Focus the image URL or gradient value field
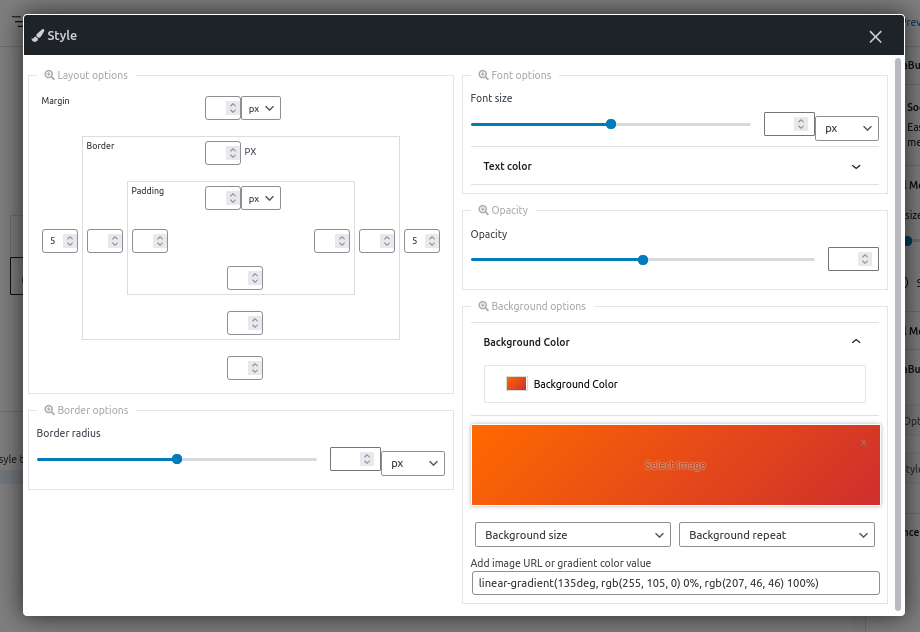Screen dimensions: 920x632 (675, 583)
